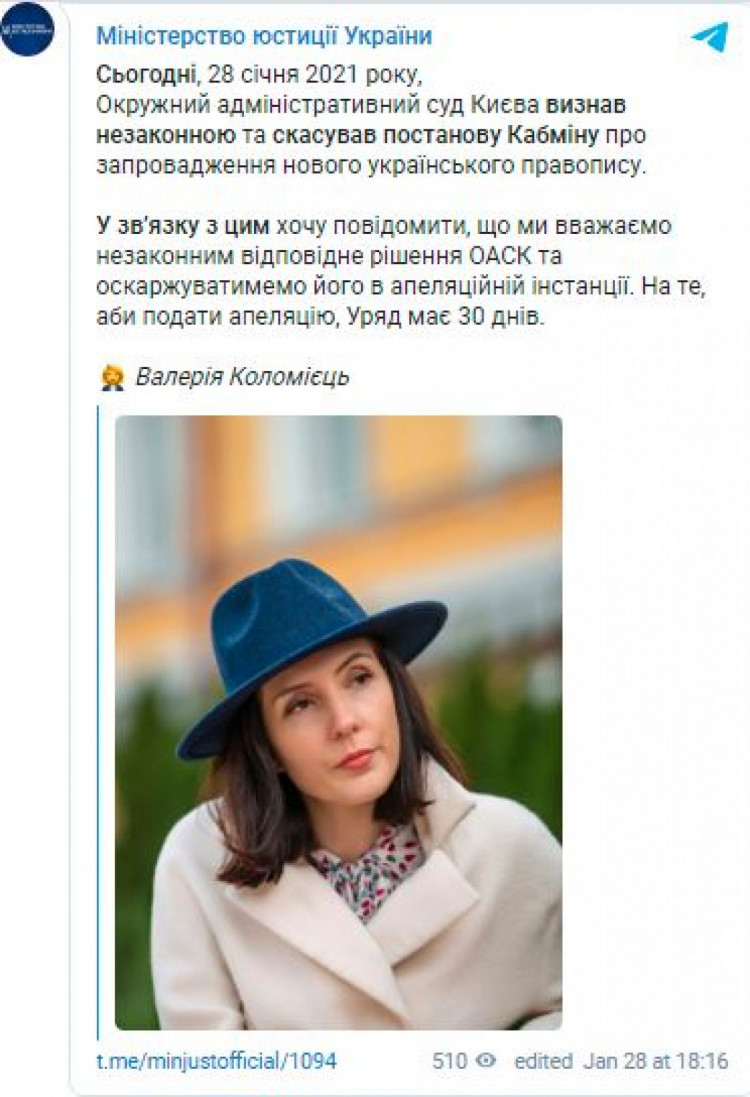Click the 510 views counter
The height and width of the screenshot is (1097, 750).
449,1061
